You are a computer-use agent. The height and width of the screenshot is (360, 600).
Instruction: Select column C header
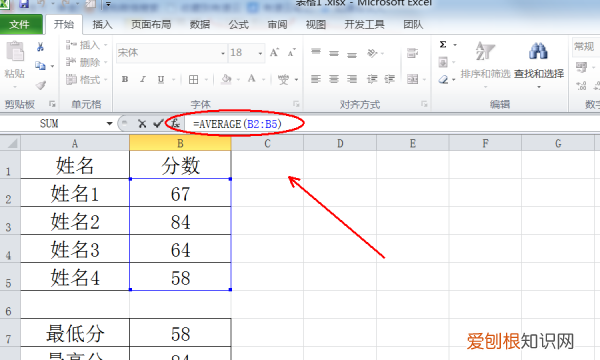click(267, 143)
